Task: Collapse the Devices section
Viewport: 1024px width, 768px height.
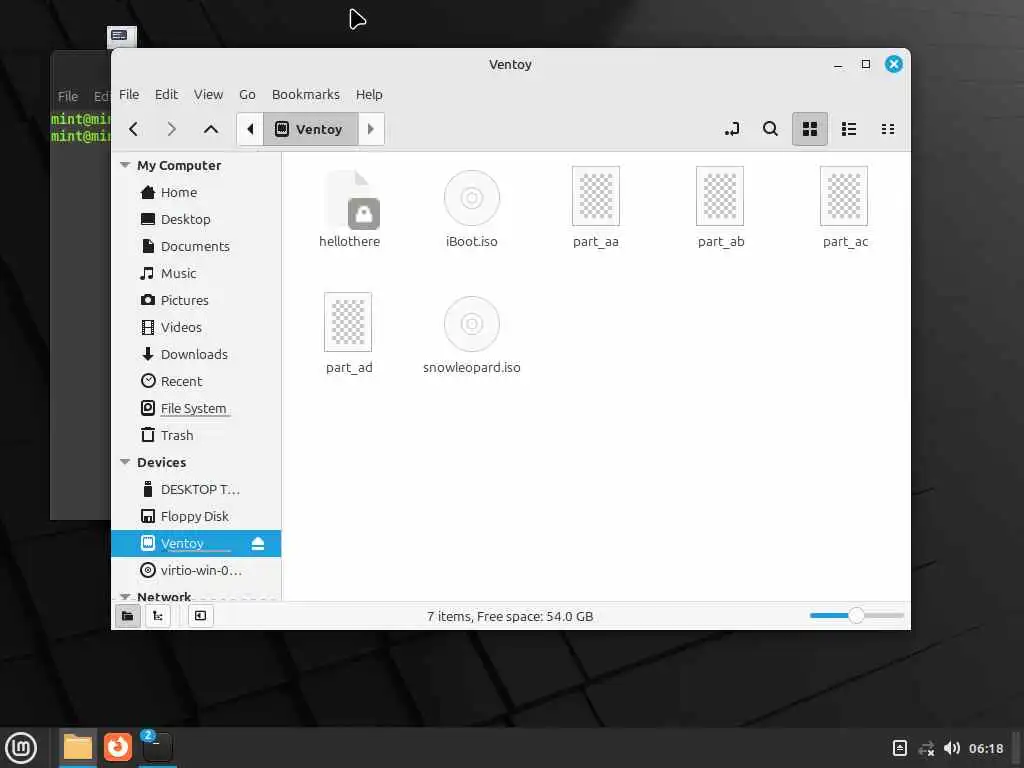Action: [125, 462]
